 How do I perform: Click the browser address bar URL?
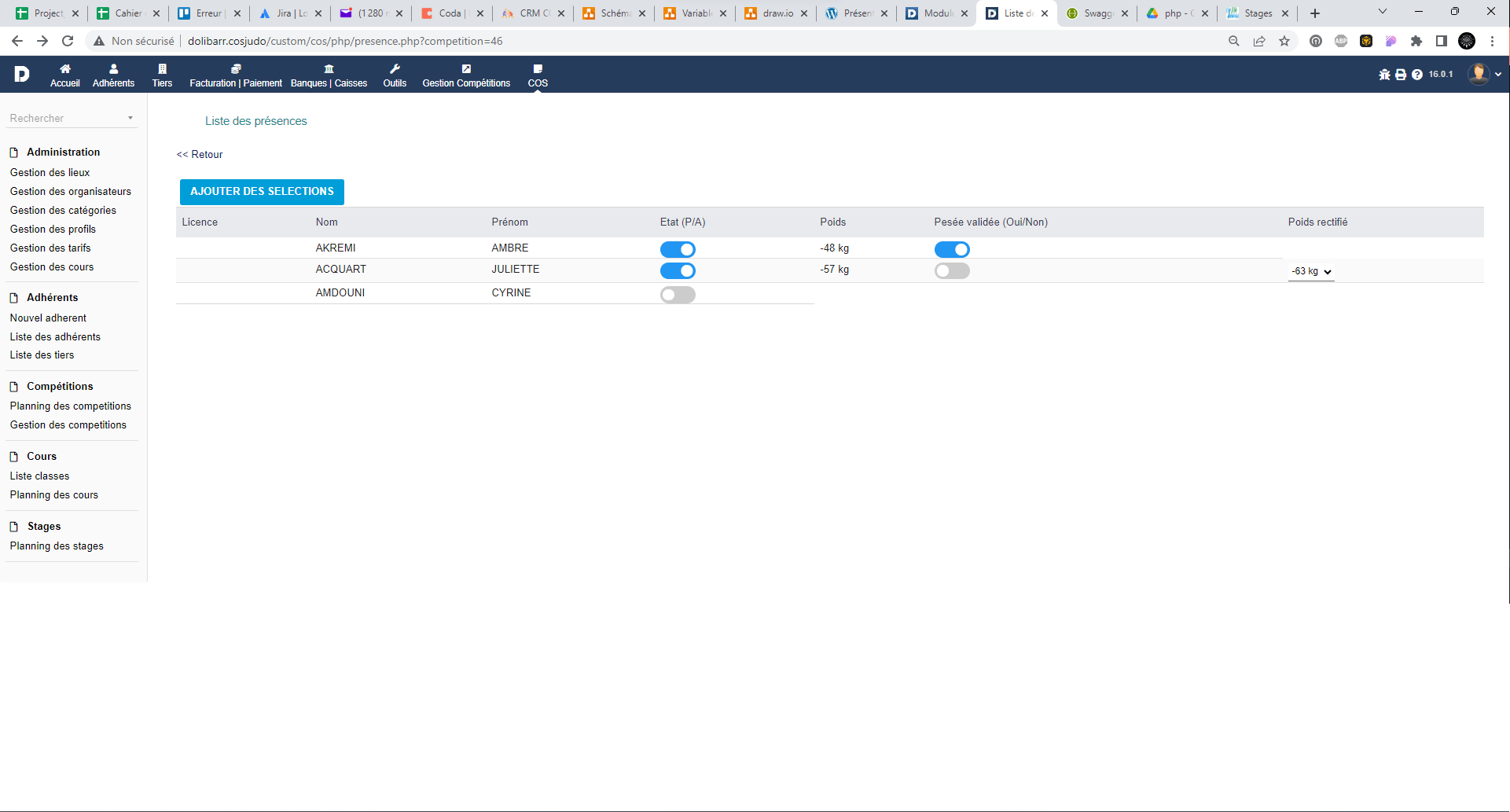[x=345, y=41]
